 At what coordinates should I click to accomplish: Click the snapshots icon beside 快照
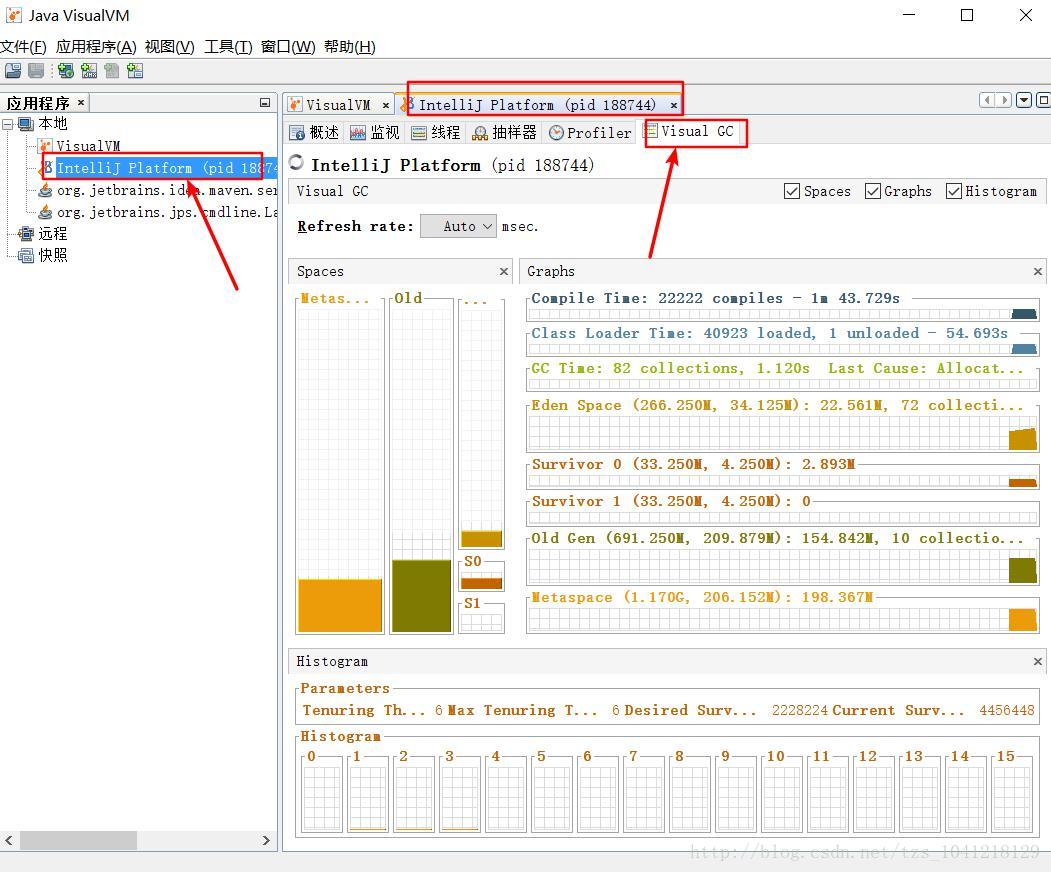[25, 255]
